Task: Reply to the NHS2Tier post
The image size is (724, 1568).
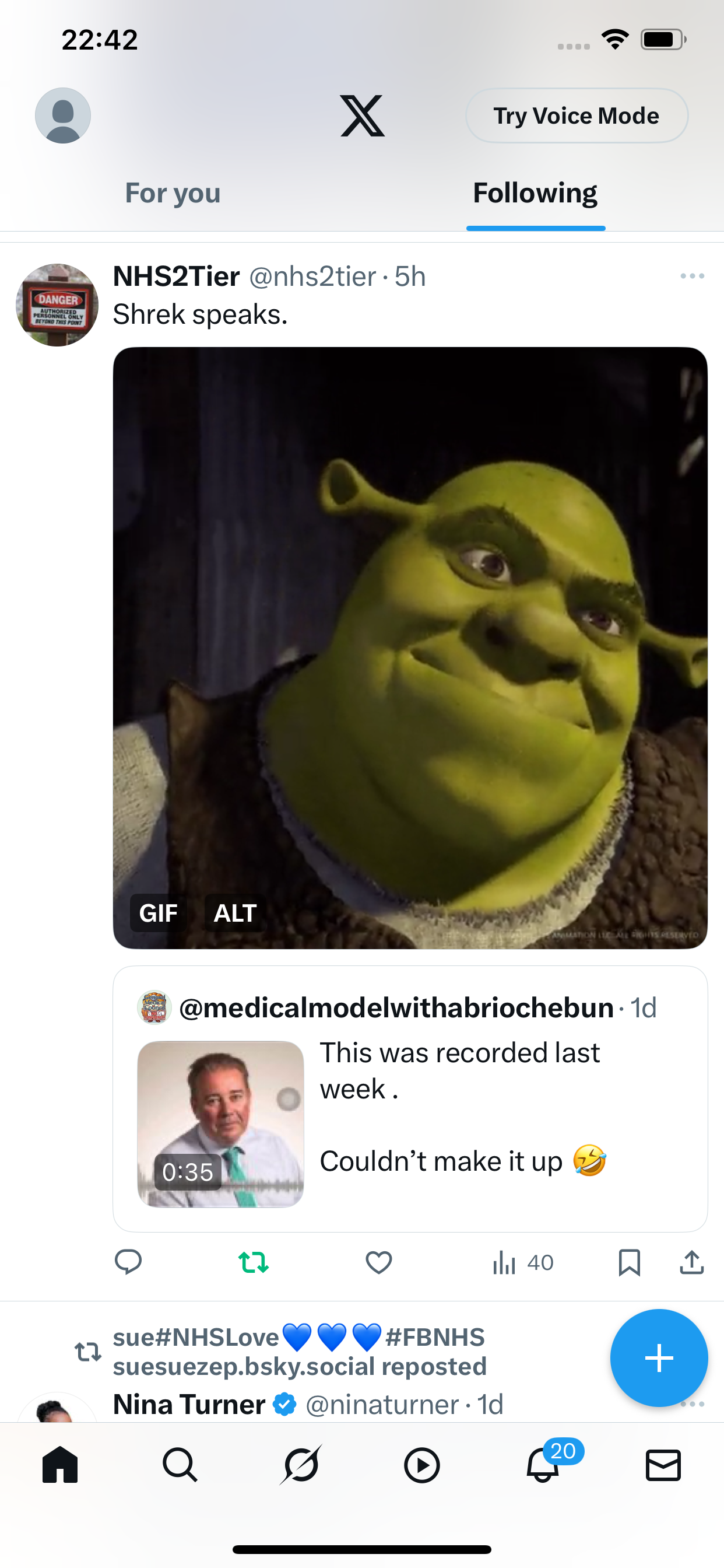Action: pos(128,1262)
